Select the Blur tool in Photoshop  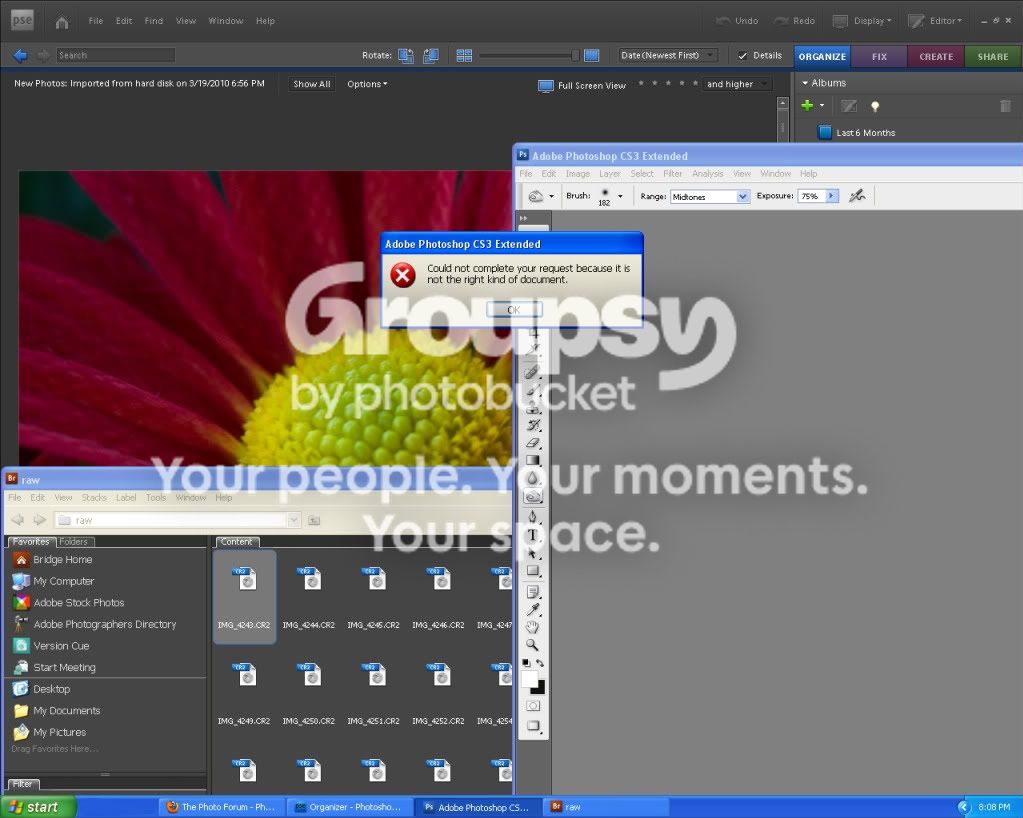(x=532, y=478)
